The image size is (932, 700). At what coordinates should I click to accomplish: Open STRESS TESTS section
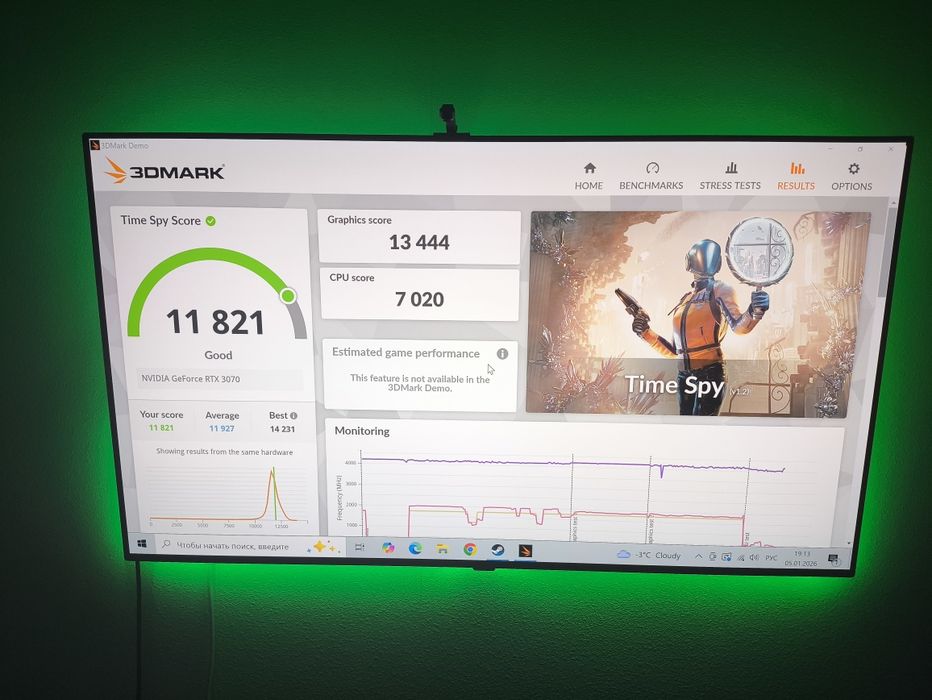[x=730, y=176]
